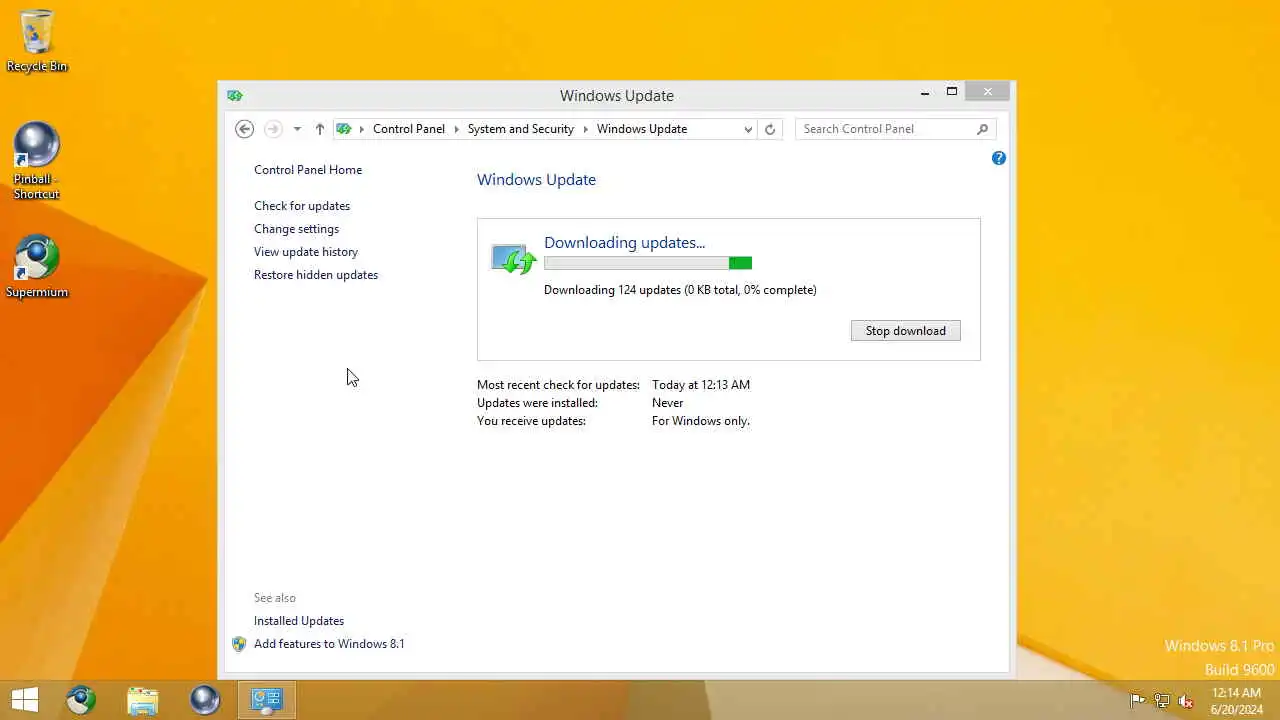Open File Explorer from the taskbar

click(x=143, y=700)
